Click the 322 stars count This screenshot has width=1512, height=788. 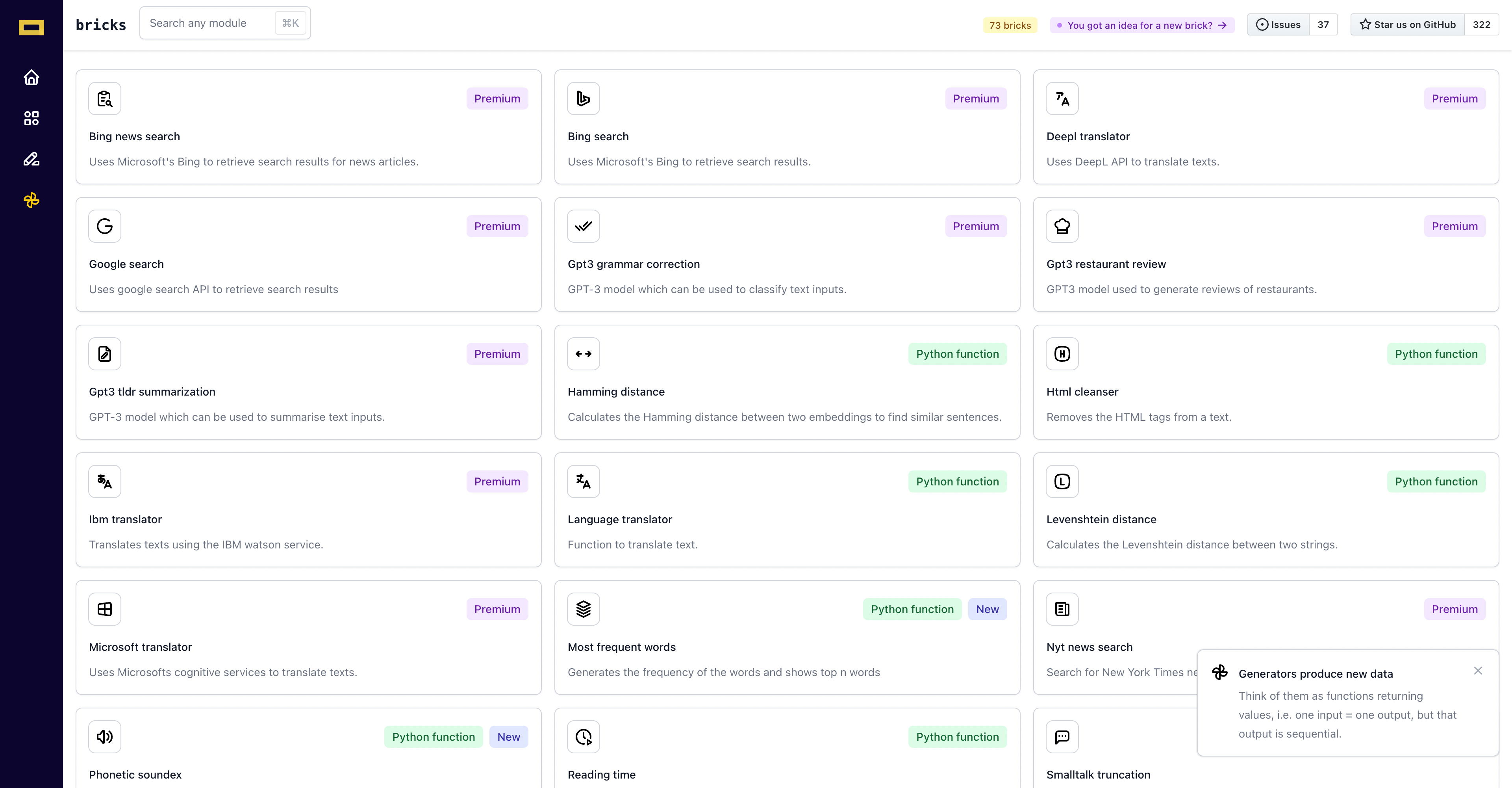point(1481,25)
